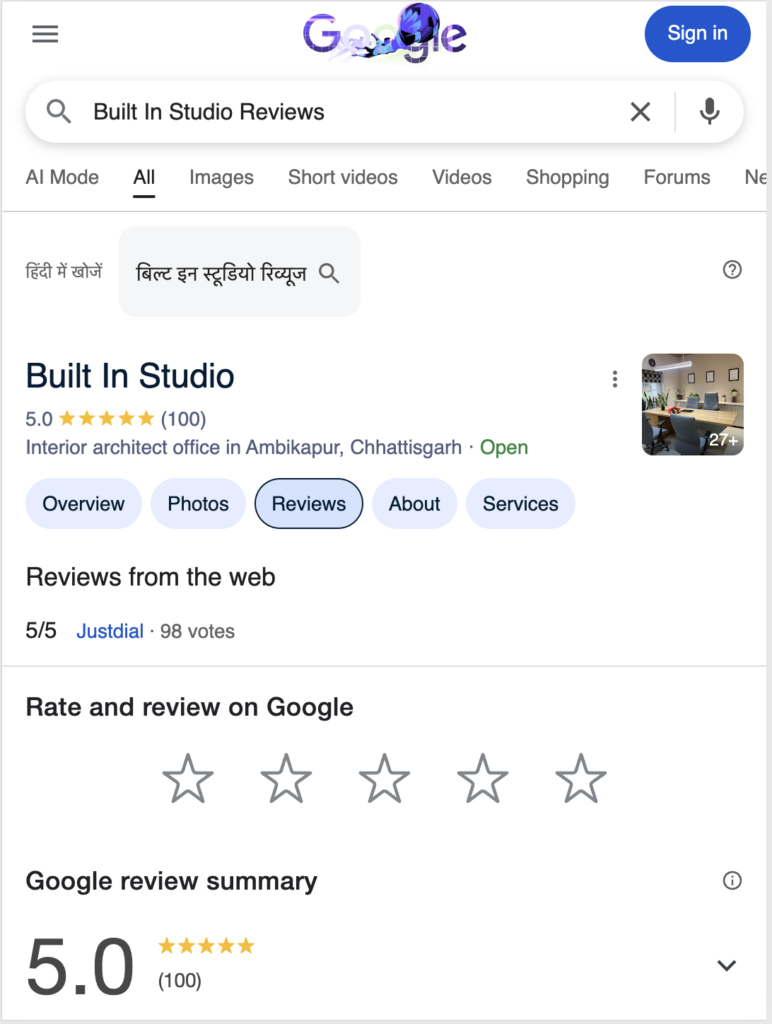Expand the Google review summary chevron

(727, 965)
